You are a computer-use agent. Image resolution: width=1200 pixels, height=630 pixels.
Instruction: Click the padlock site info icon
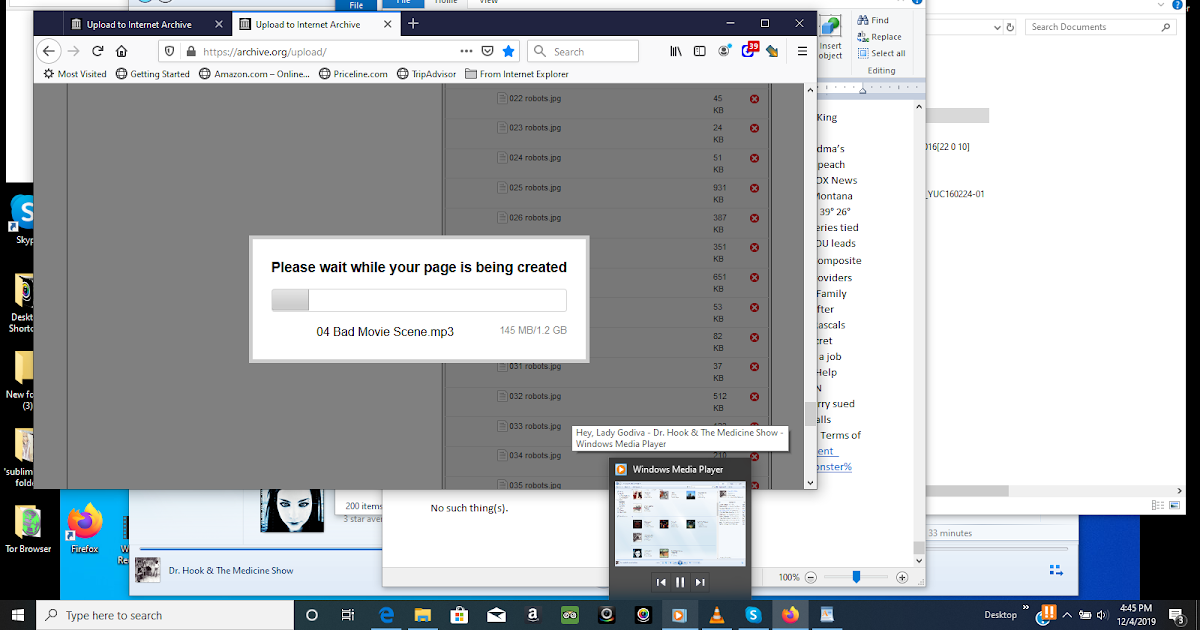tap(190, 51)
